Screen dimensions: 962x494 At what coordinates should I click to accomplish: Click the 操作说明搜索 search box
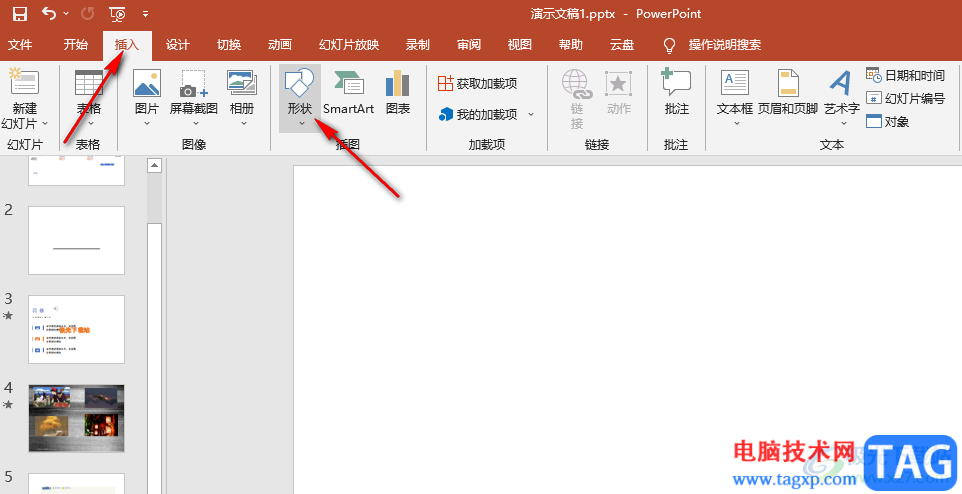coord(725,45)
